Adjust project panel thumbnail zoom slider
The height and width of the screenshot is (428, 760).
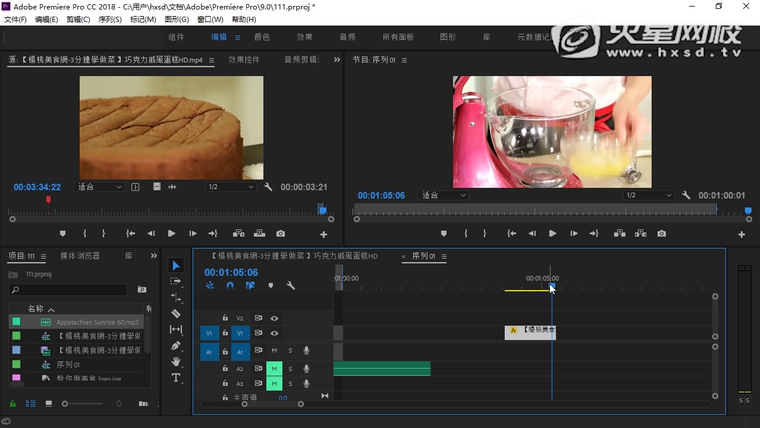tap(66, 403)
